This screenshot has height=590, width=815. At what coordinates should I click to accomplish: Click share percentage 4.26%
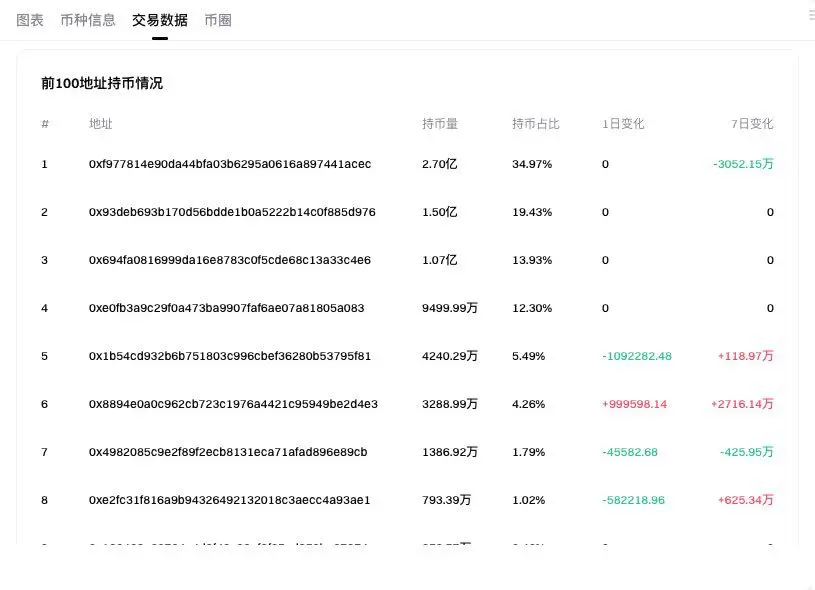pyautogui.click(x=529, y=404)
